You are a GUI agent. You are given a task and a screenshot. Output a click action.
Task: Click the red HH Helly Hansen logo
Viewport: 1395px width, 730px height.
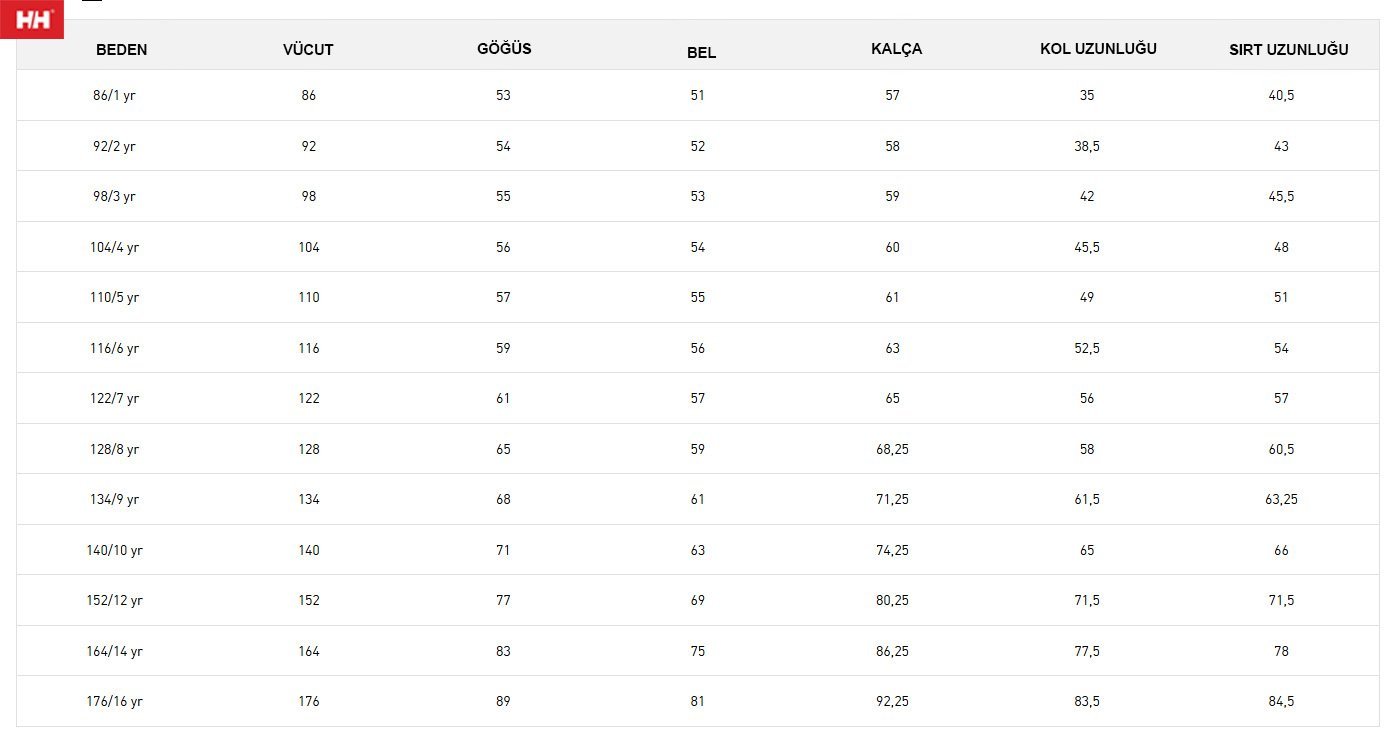[32, 19]
